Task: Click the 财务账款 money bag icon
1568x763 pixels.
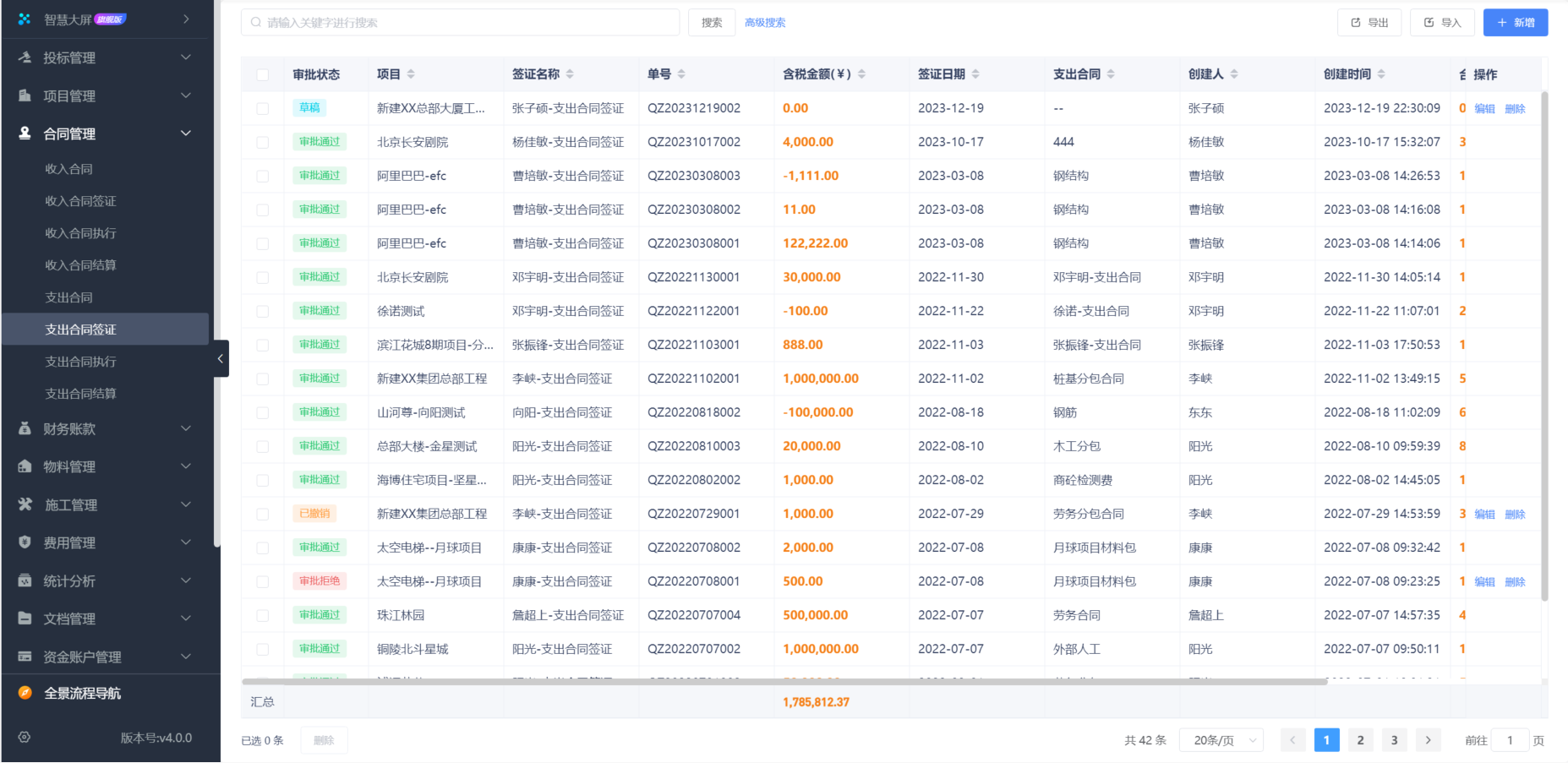Action: click(25, 428)
